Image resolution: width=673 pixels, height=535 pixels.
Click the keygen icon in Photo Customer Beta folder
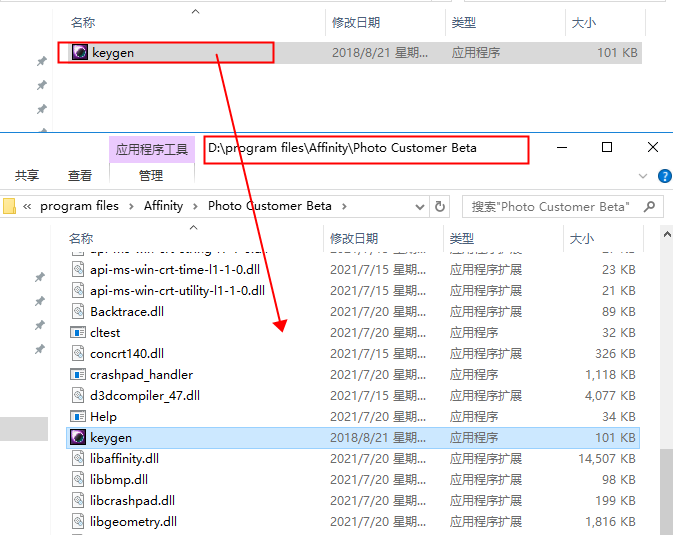click(78, 438)
